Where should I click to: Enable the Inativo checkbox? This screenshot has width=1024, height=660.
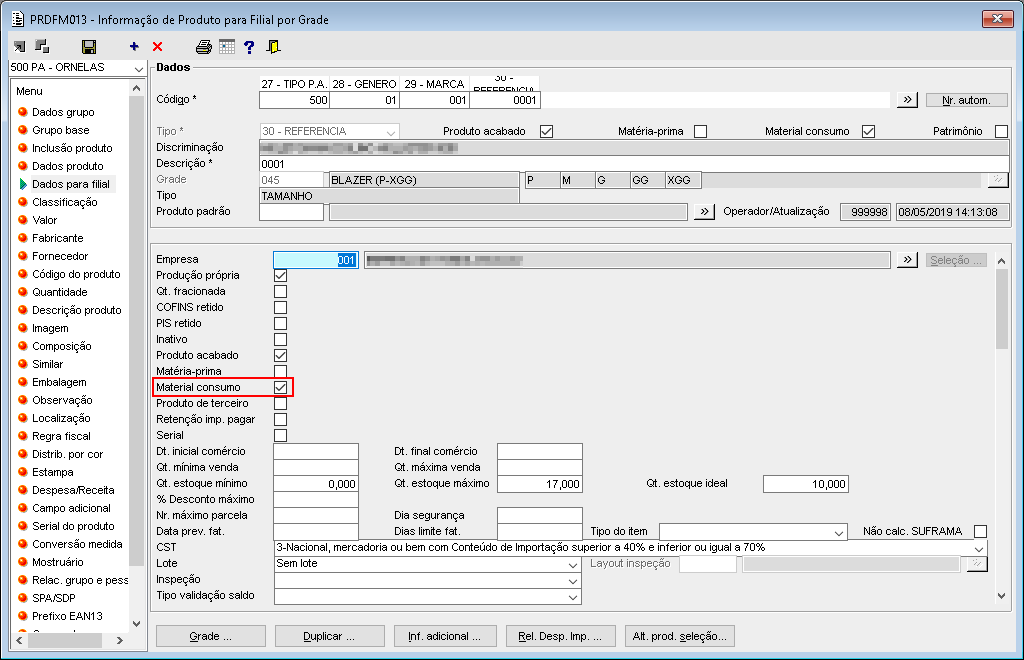280,340
